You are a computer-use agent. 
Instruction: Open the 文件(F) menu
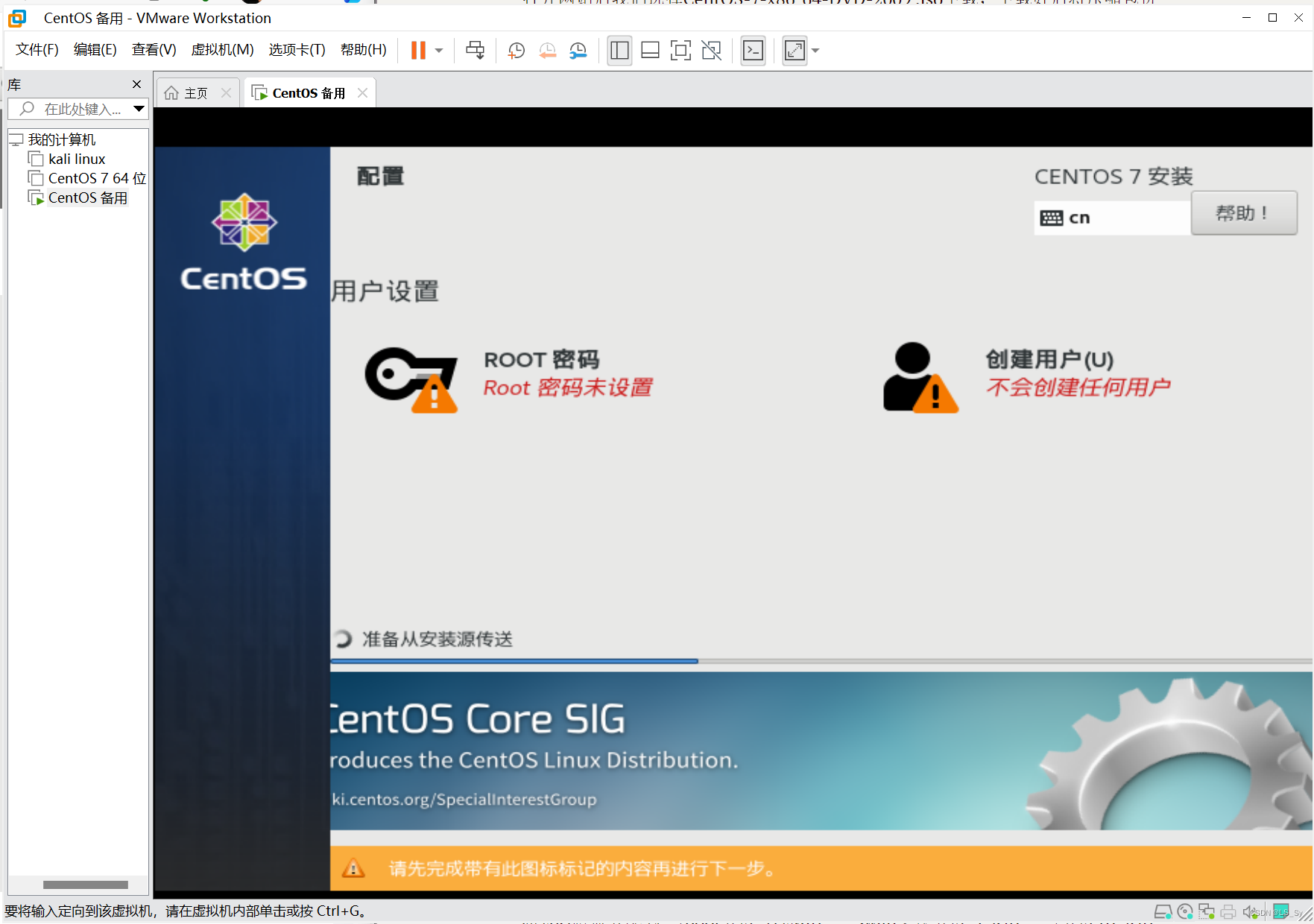[37, 50]
